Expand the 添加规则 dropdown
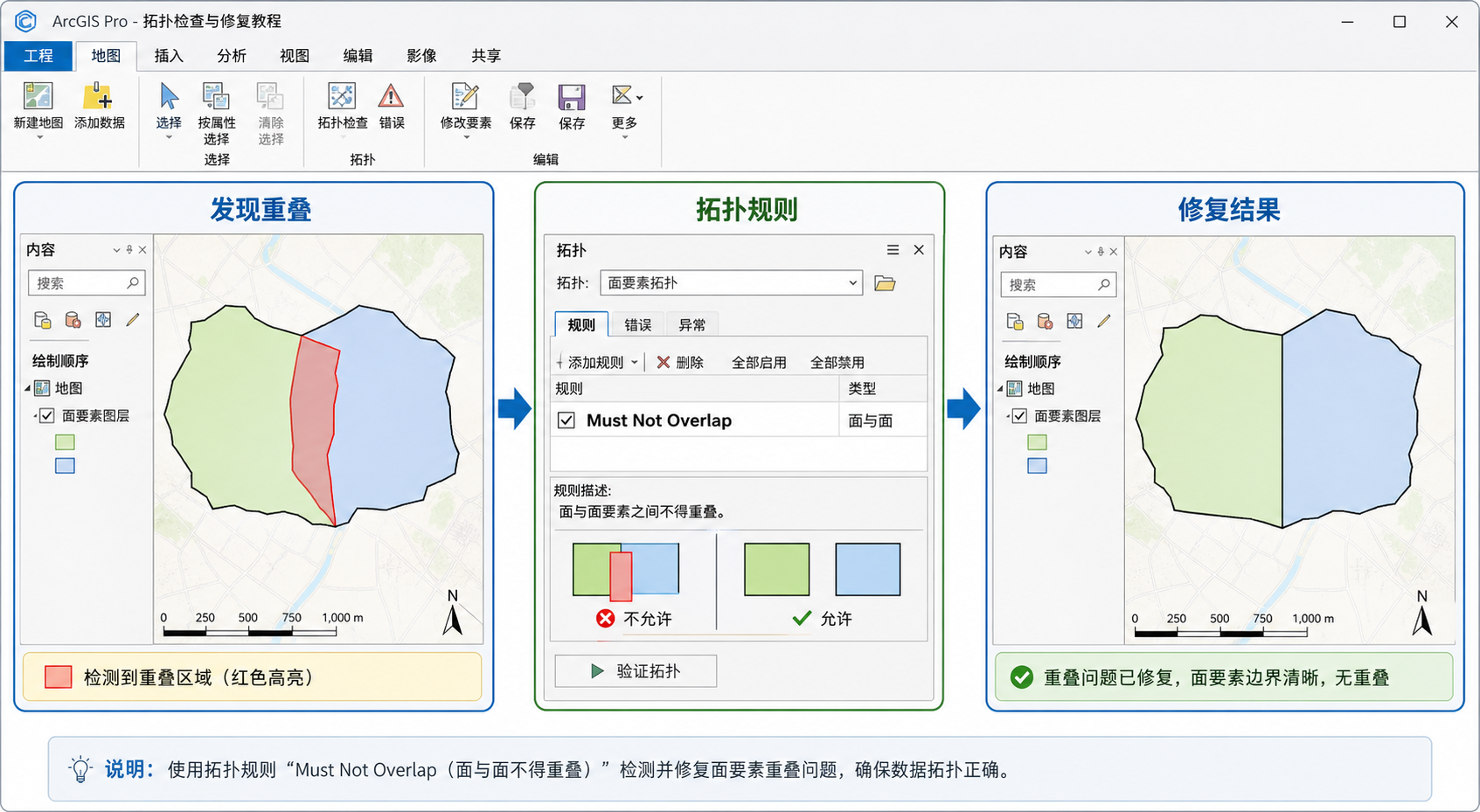 (636, 363)
